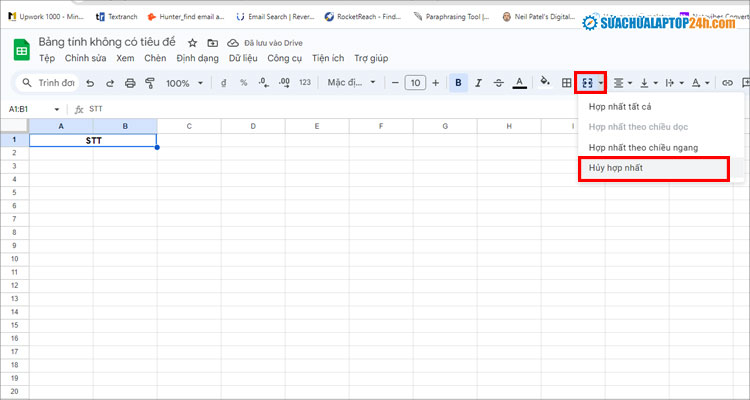Select Hợp nhất tất cả option
750x400 pixels.
(620, 106)
